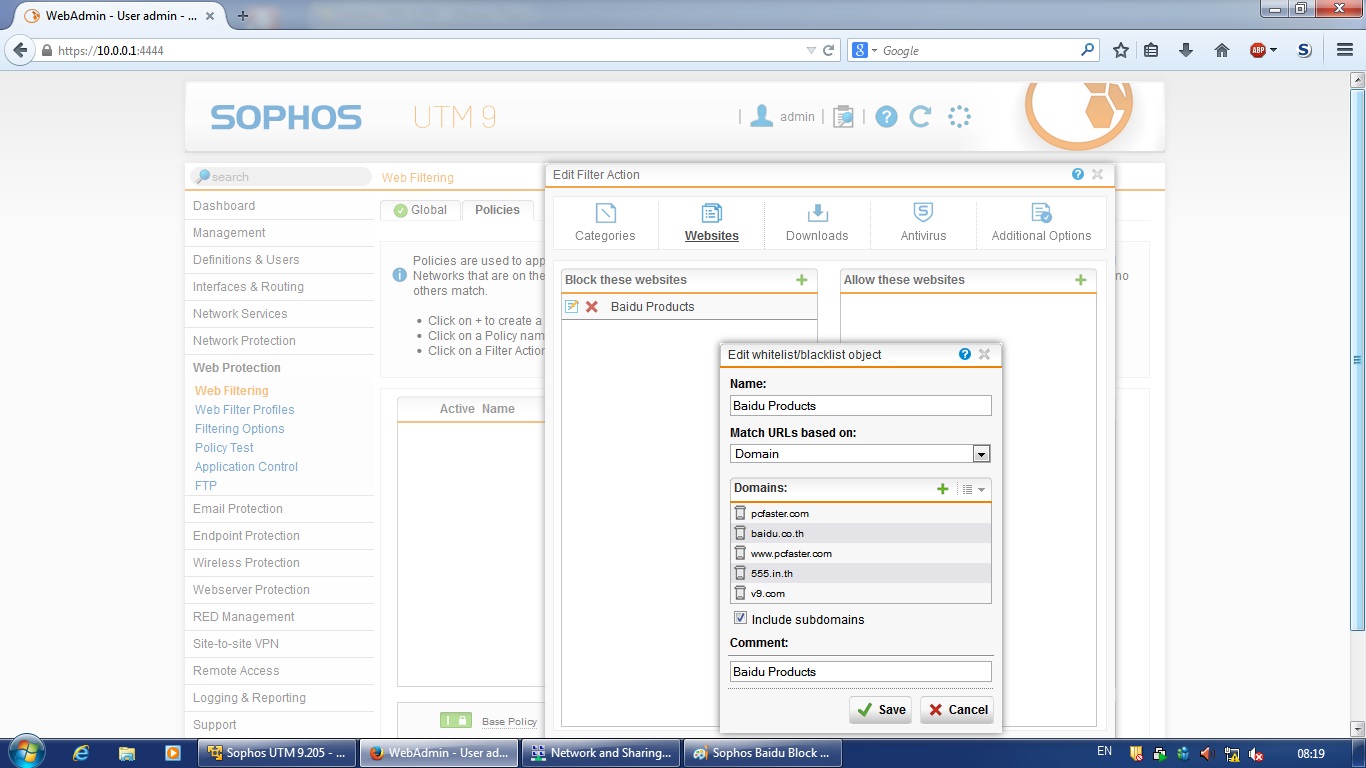Image resolution: width=1366 pixels, height=768 pixels.
Task: Switch to the Additional Options tab
Action: click(1041, 223)
